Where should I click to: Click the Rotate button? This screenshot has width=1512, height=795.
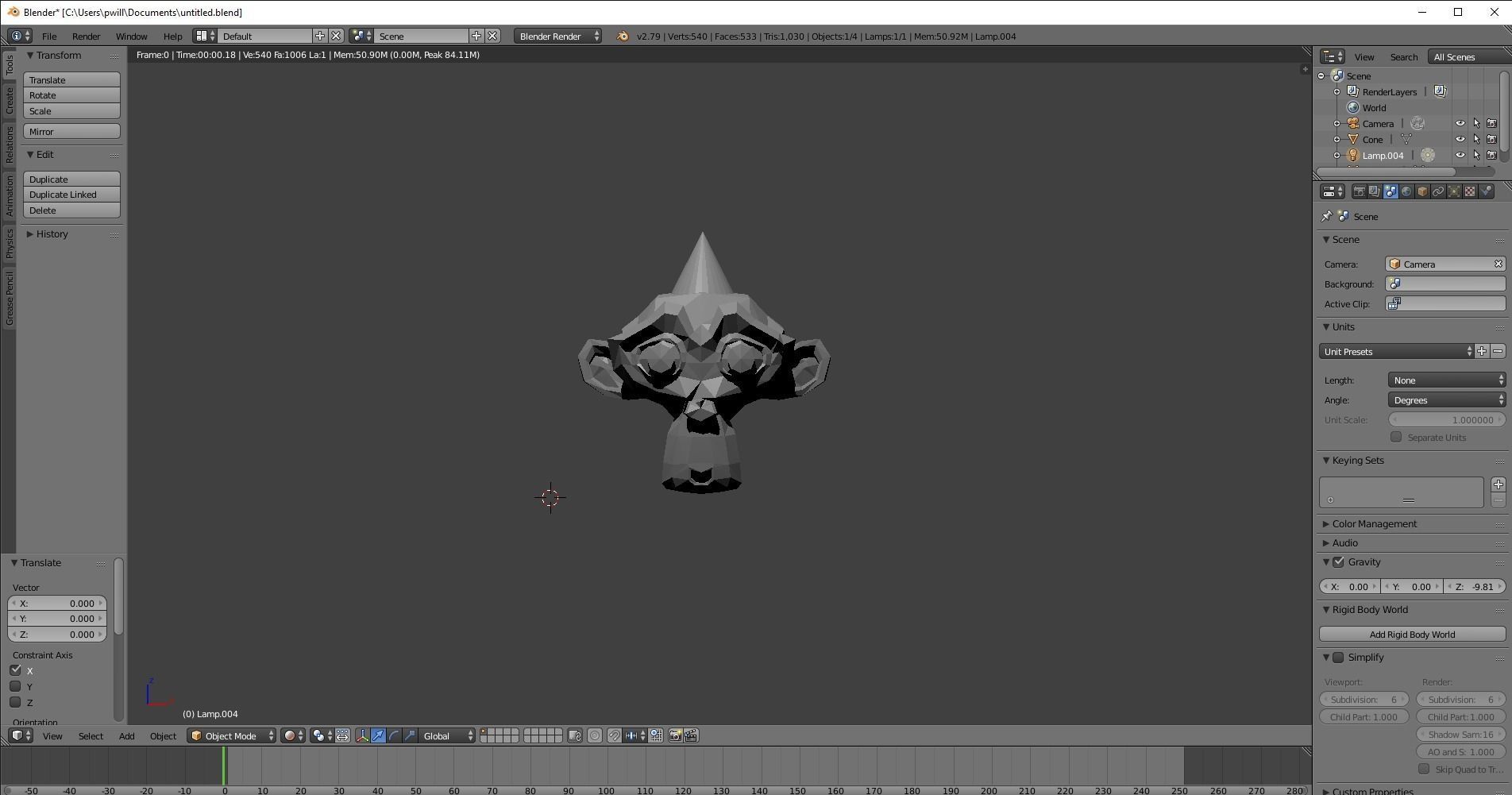click(x=71, y=95)
